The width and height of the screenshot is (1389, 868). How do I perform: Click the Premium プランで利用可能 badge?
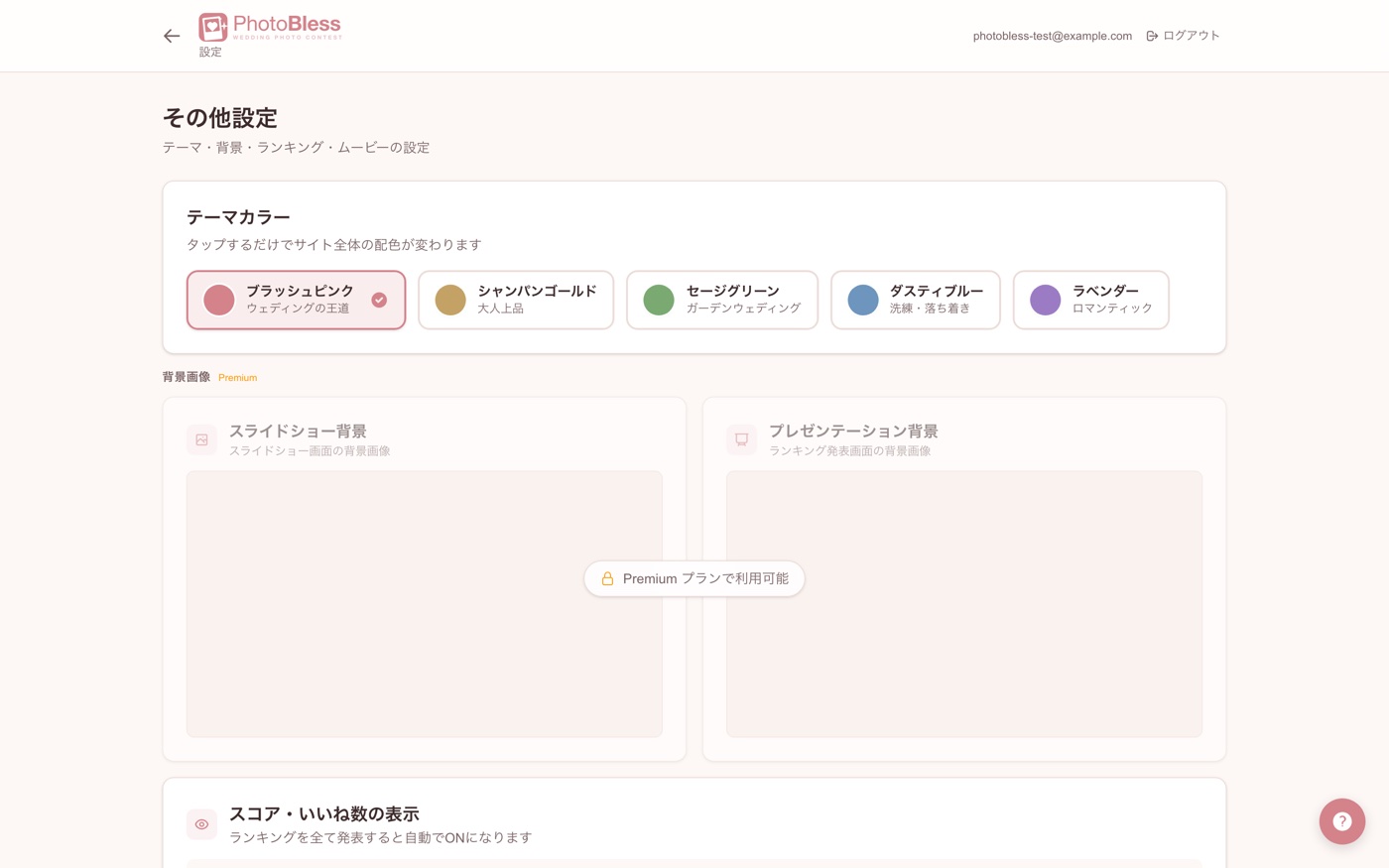(694, 578)
